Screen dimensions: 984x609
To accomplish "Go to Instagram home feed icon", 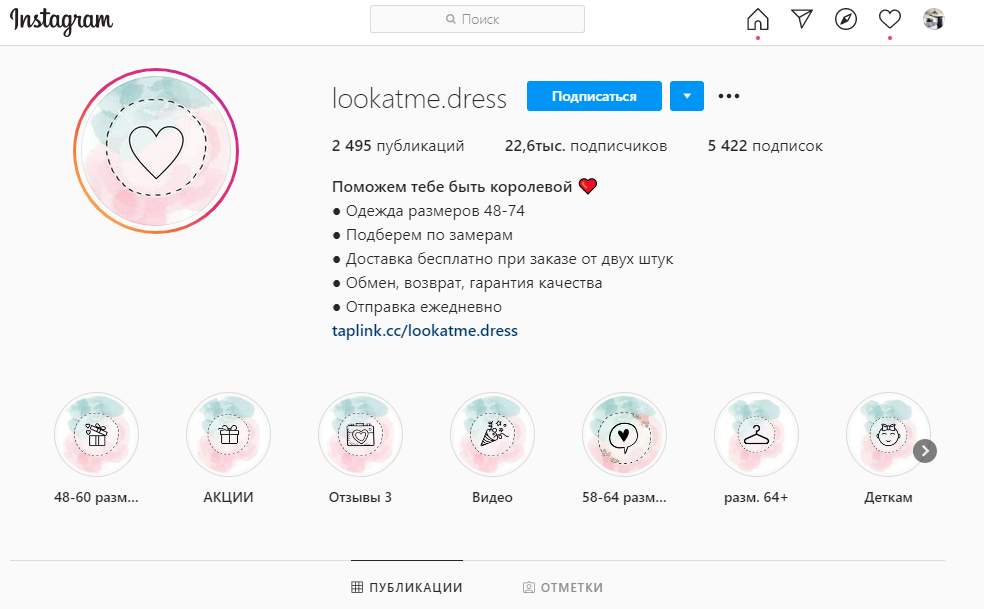I will tap(758, 19).
